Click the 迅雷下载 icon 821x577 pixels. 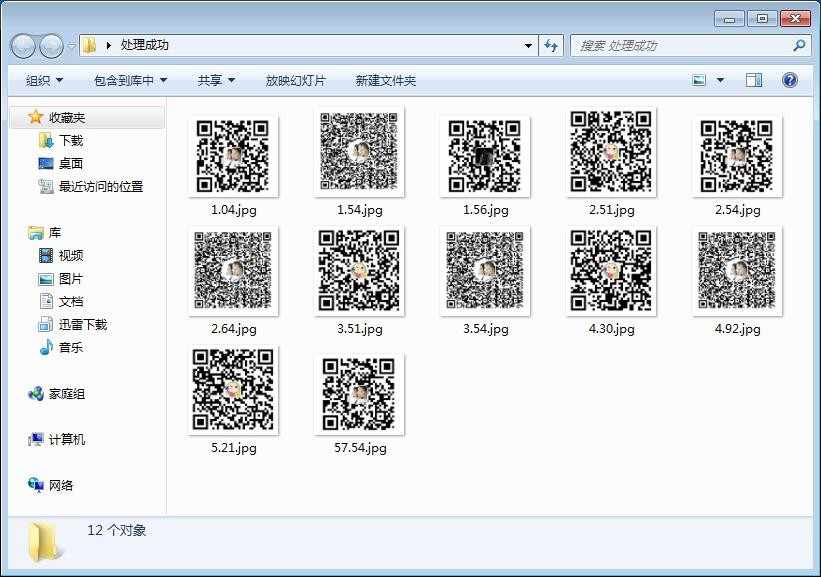(x=46, y=325)
